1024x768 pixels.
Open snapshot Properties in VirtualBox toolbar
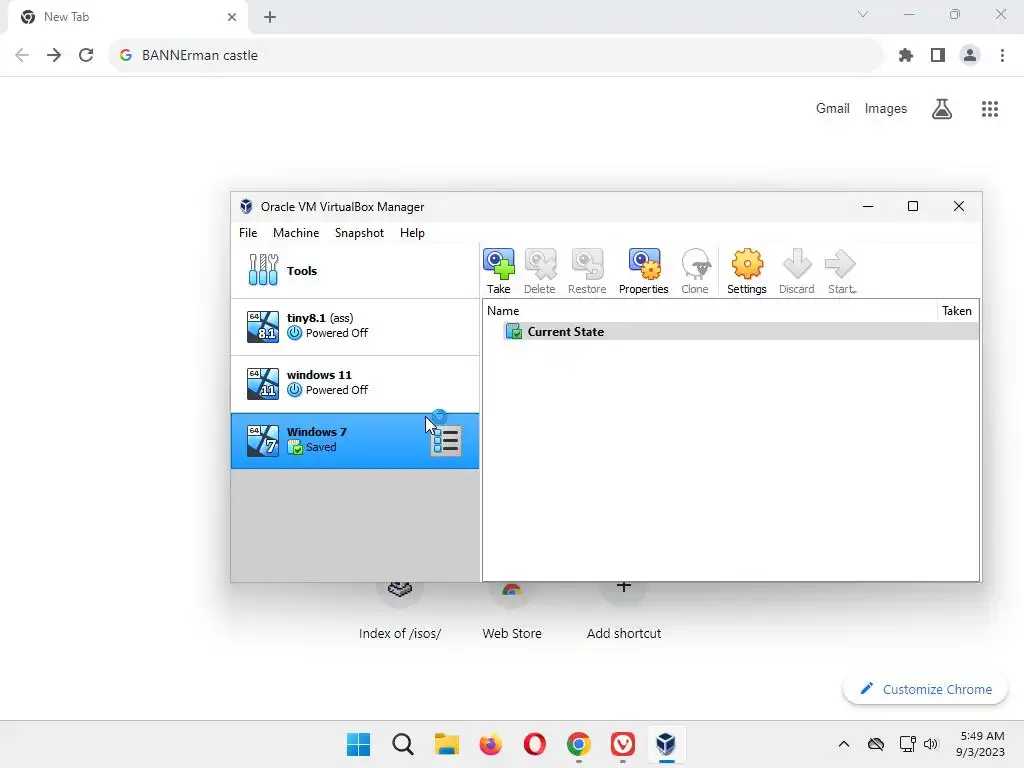[x=643, y=271]
